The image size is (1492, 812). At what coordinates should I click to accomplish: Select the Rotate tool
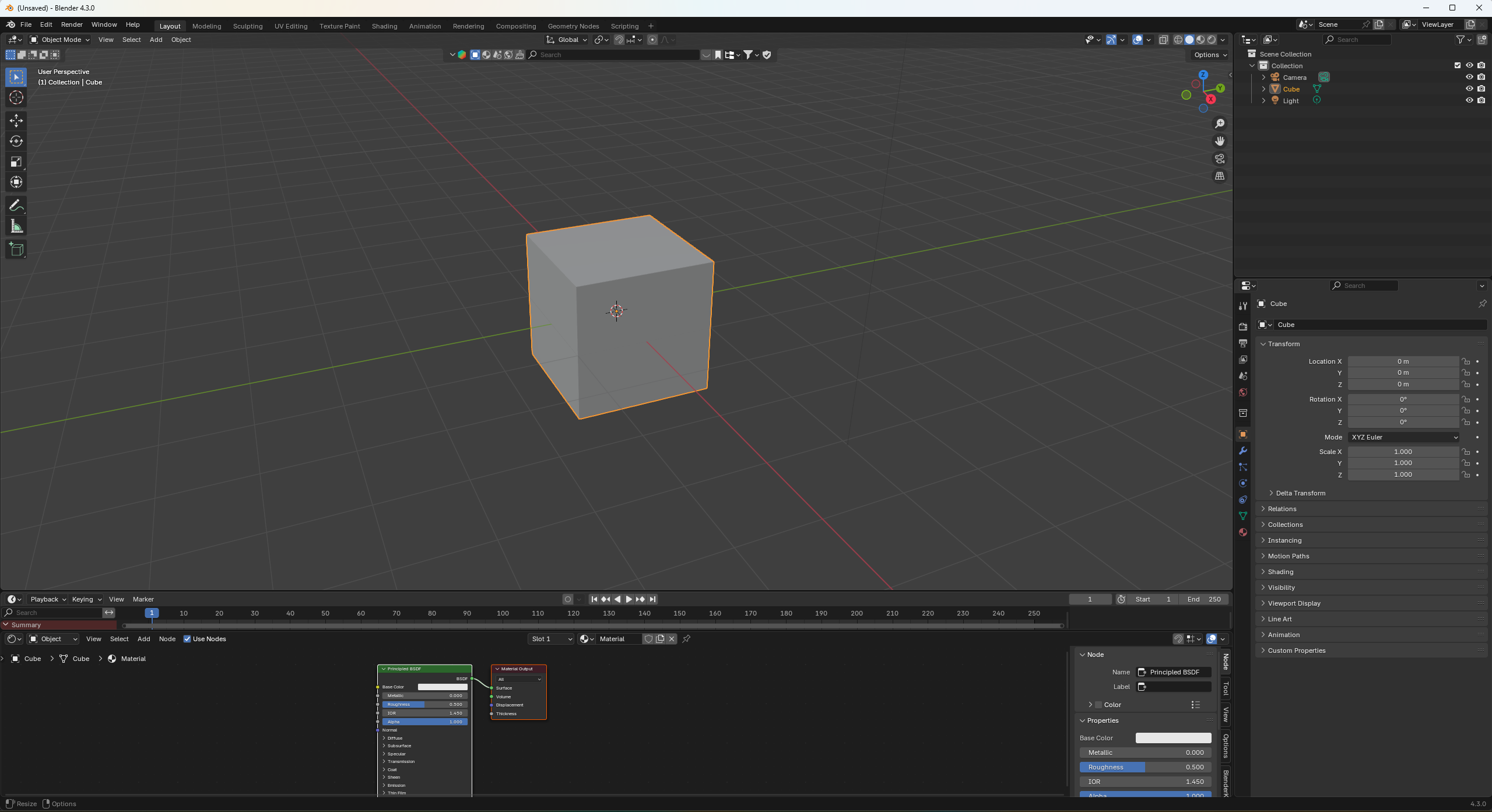click(16, 141)
